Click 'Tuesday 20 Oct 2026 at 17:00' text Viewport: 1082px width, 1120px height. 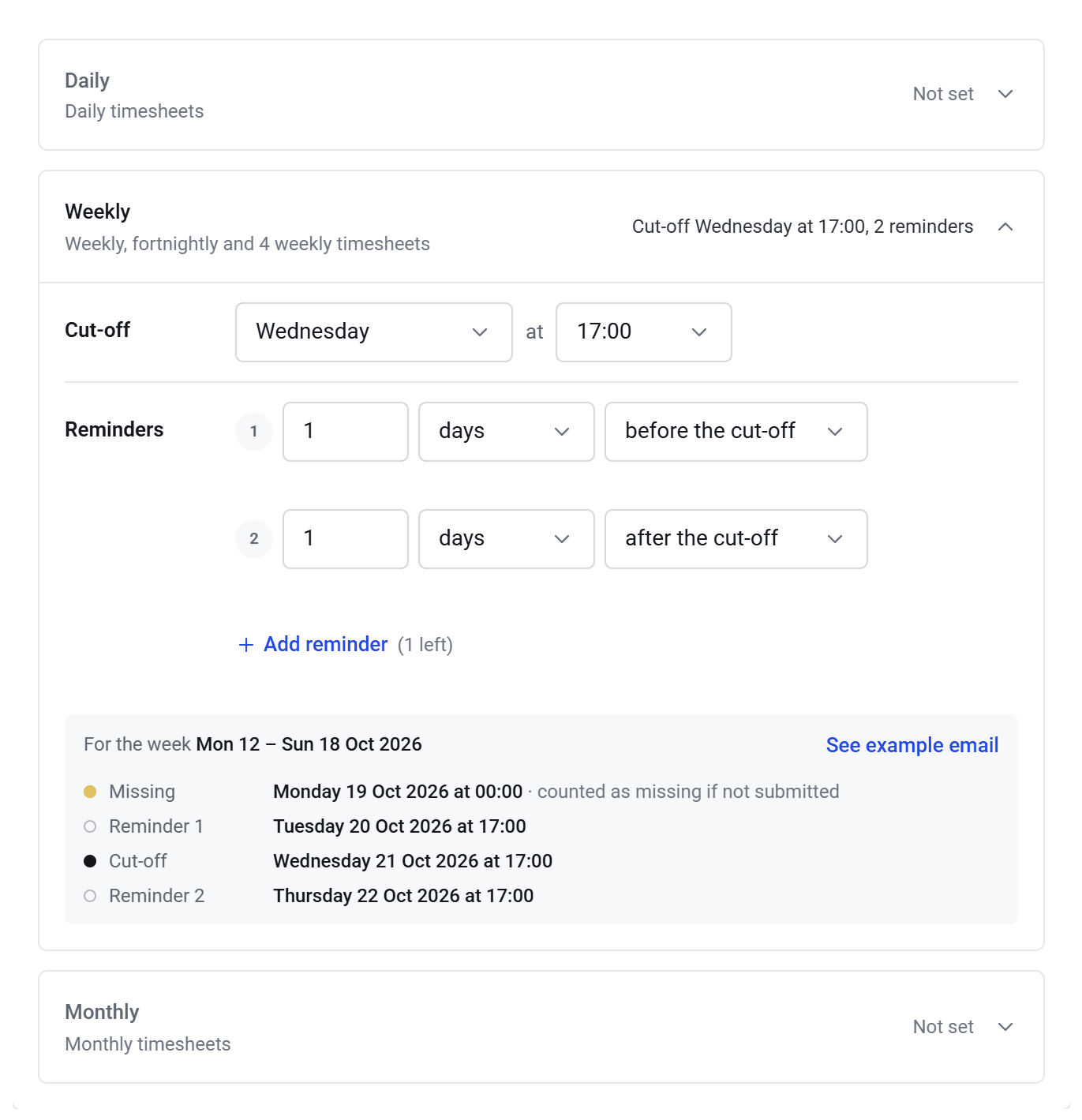pyautogui.click(x=399, y=826)
